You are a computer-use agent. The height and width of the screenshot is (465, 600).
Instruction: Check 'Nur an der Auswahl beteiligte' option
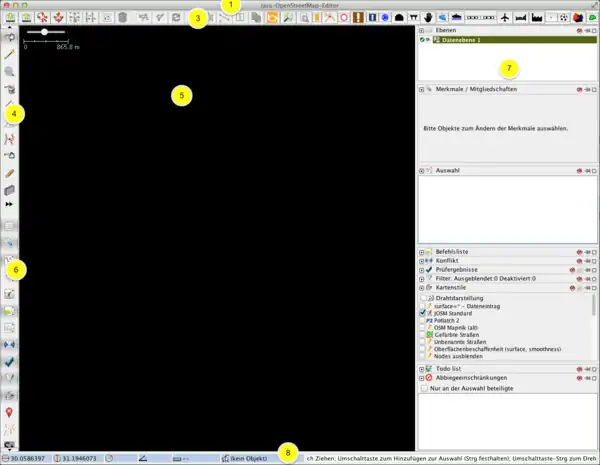tap(426, 389)
